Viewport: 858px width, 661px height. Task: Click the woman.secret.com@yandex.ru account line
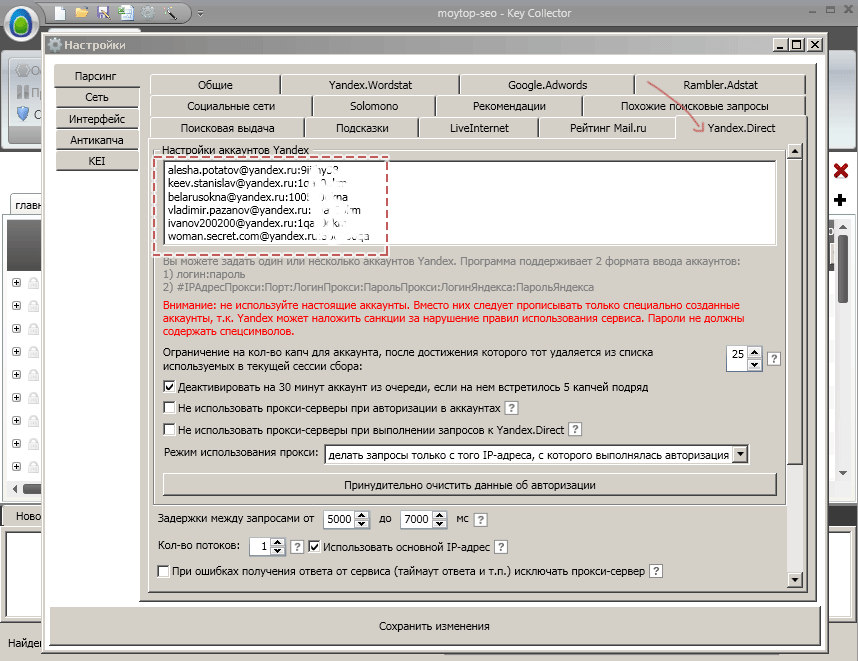coord(268,236)
